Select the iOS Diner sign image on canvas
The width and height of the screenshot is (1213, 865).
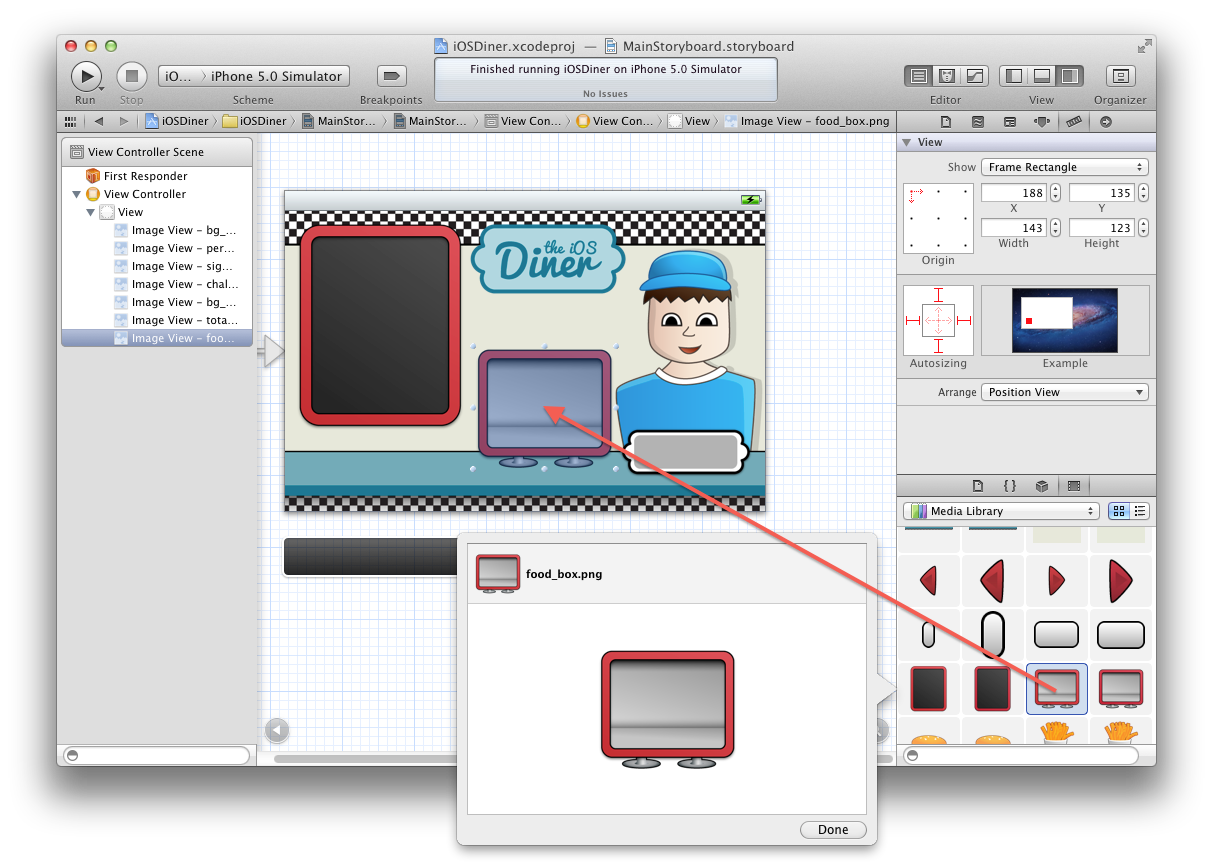(548, 259)
